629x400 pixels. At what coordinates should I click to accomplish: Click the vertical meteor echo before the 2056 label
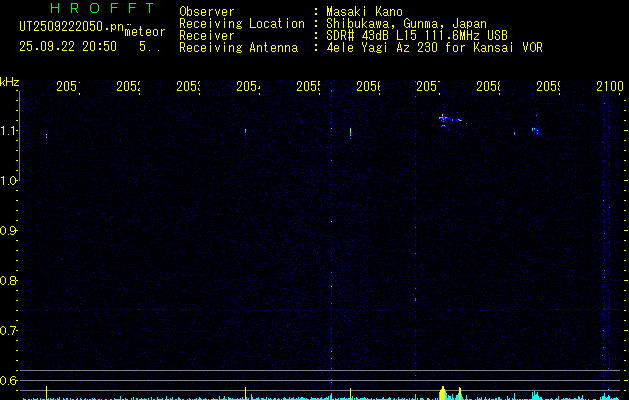click(351, 133)
